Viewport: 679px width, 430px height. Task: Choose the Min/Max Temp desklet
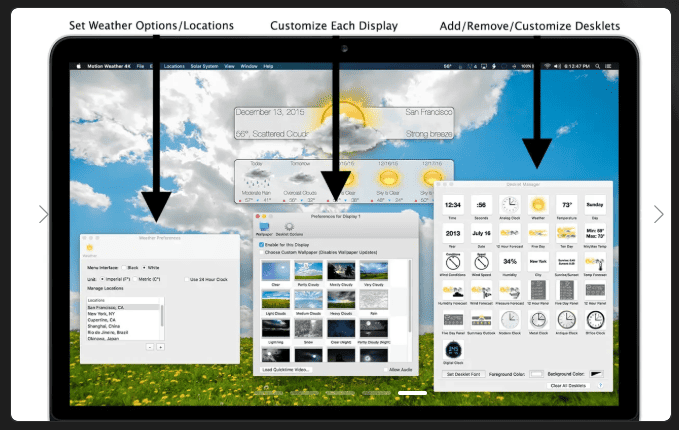(x=595, y=233)
